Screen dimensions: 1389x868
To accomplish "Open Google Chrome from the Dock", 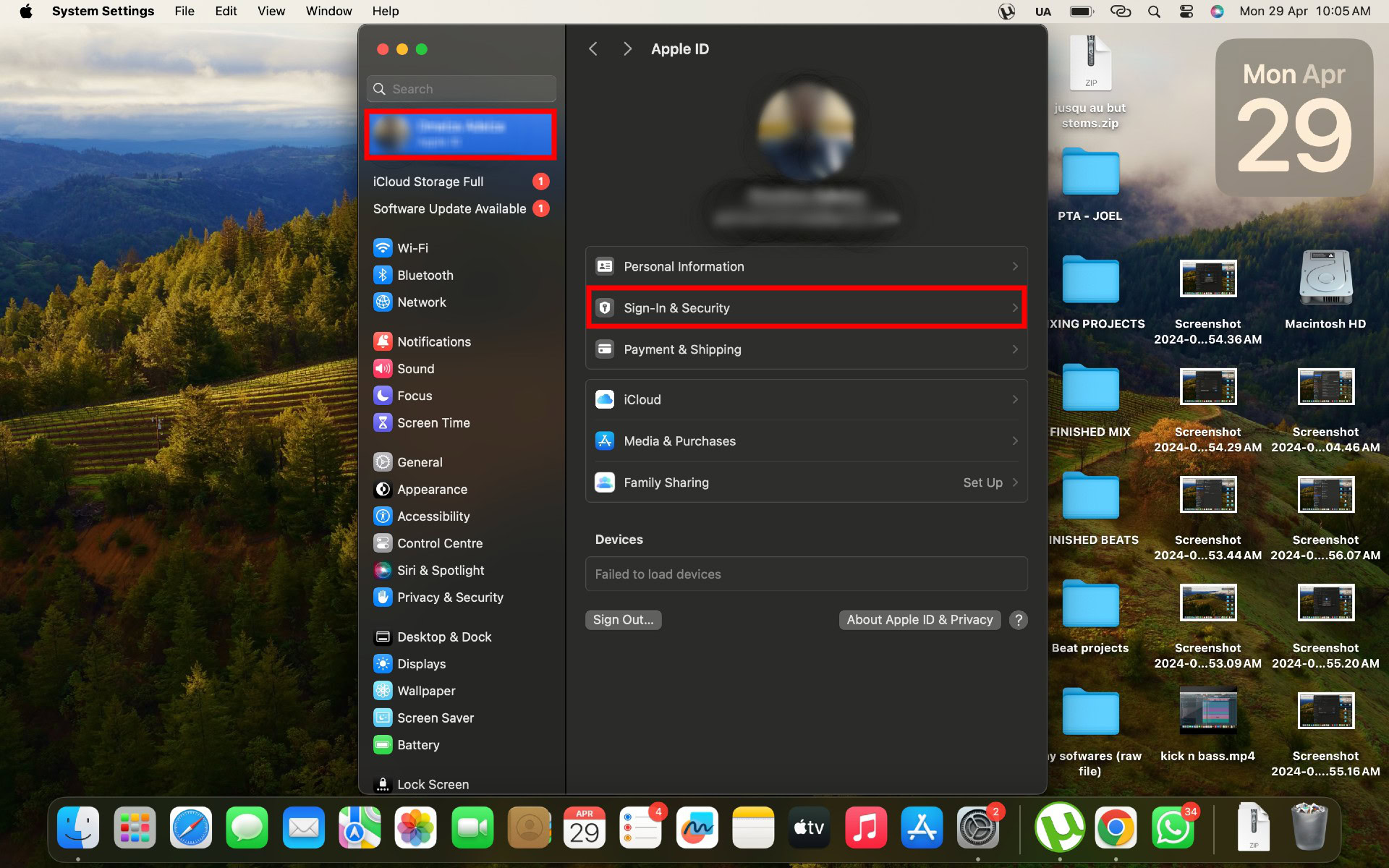I will click(1116, 827).
